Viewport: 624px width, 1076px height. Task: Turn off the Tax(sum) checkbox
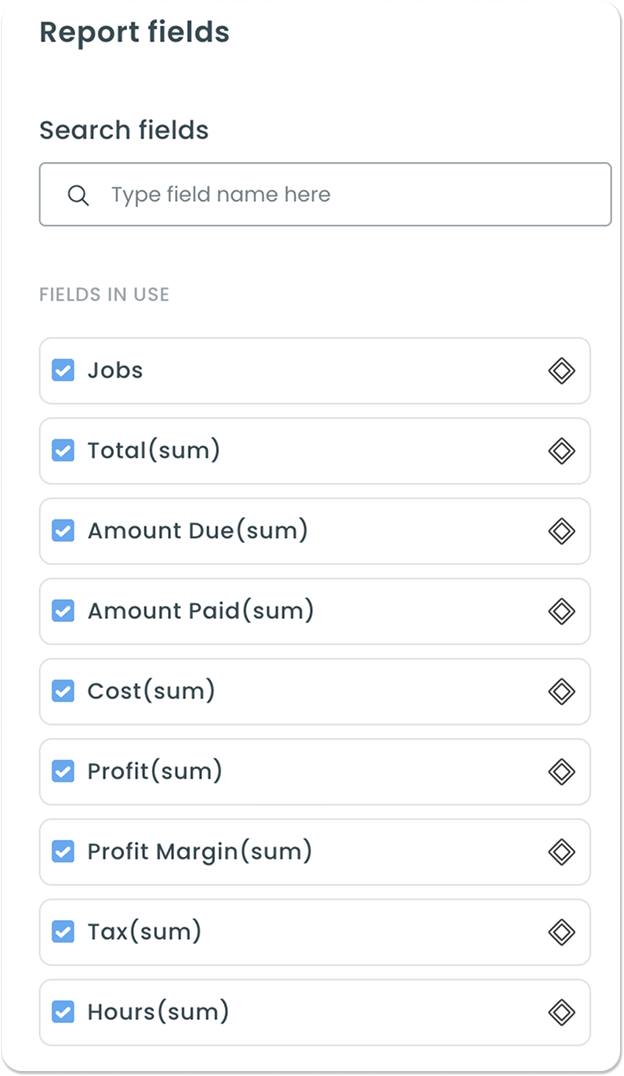coord(63,932)
